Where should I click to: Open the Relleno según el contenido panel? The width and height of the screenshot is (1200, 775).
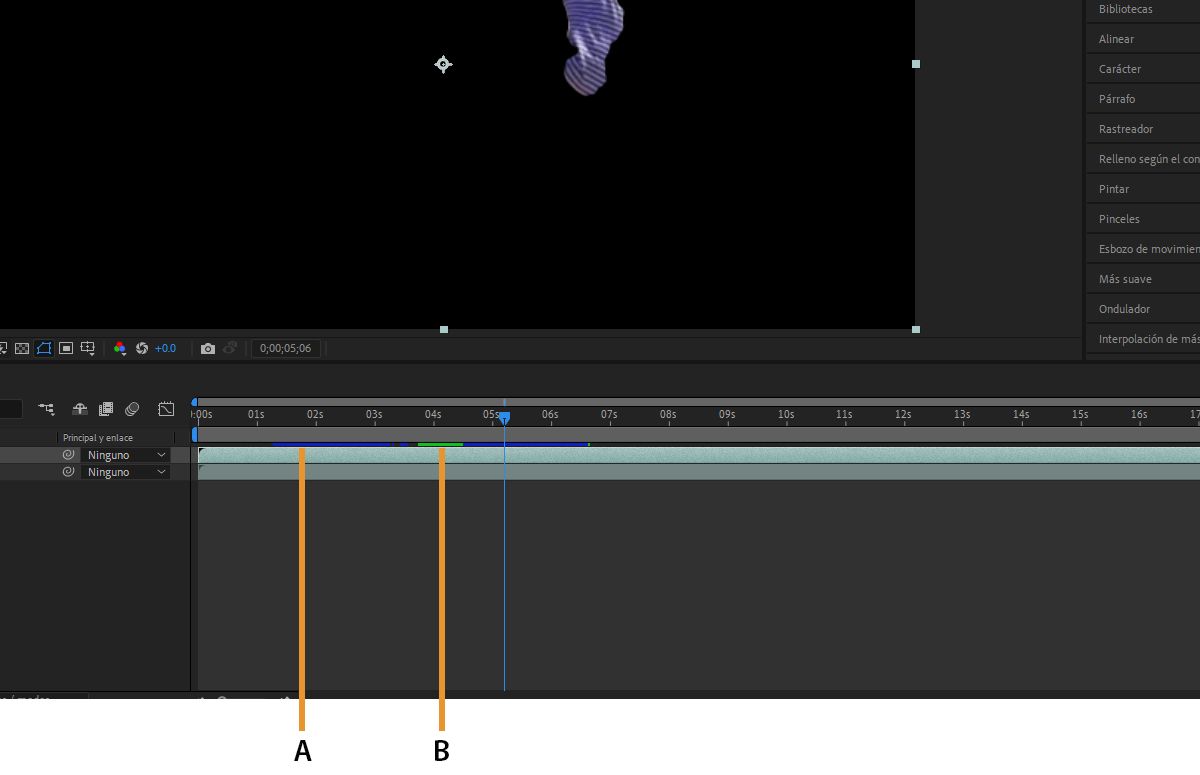click(1148, 159)
